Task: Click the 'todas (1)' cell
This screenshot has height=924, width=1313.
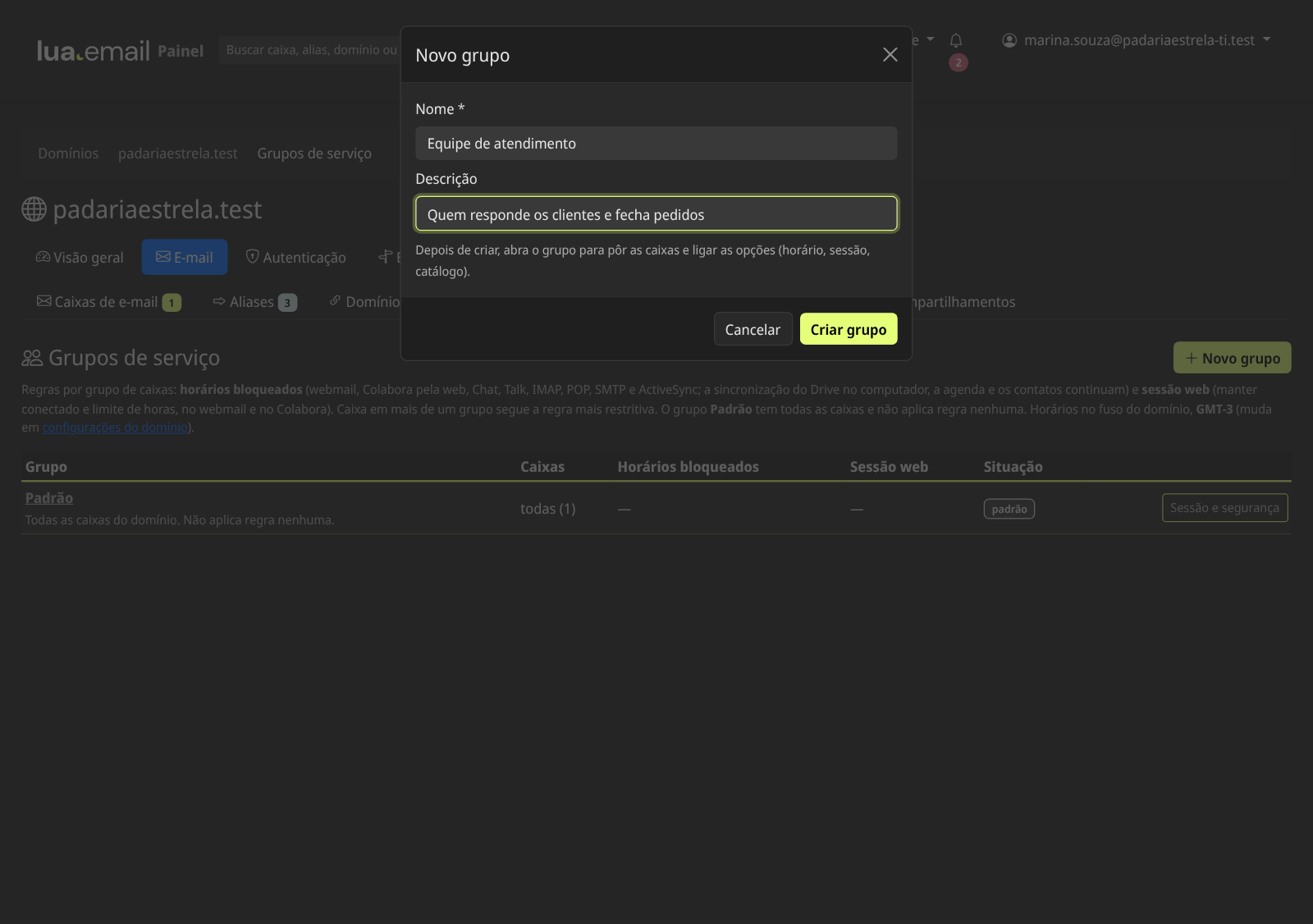Action: tap(548, 509)
